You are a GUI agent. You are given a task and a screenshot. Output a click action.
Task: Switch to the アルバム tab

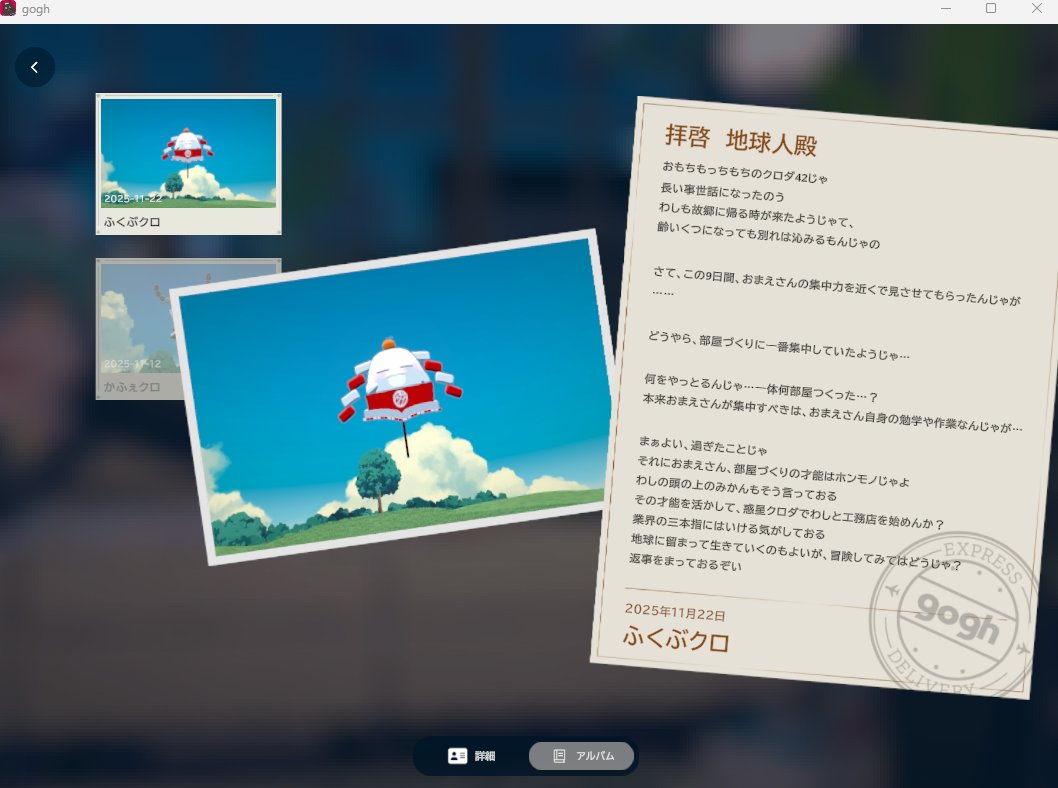coord(581,756)
